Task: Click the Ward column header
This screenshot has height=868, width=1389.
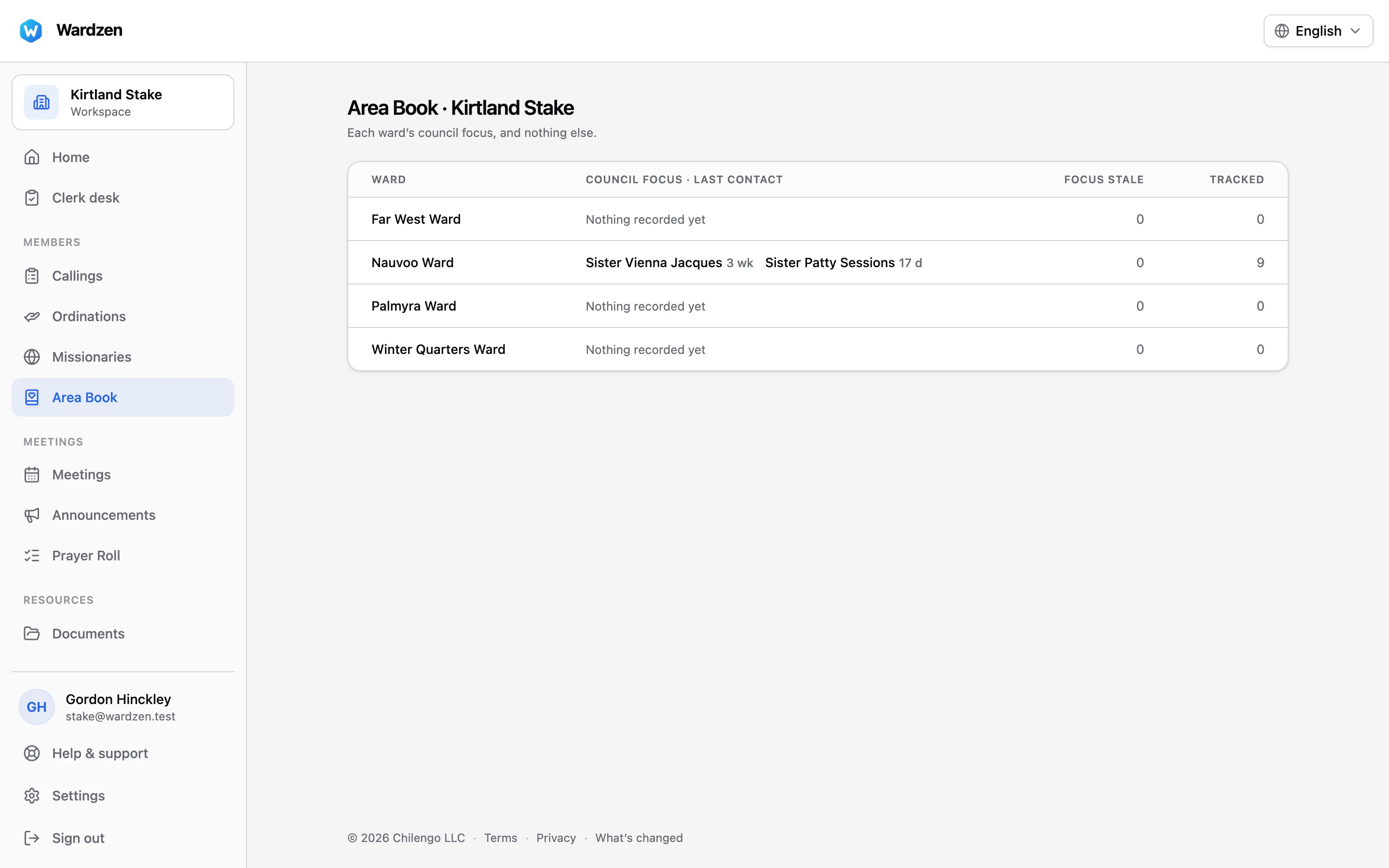Action: click(x=389, y=180)
